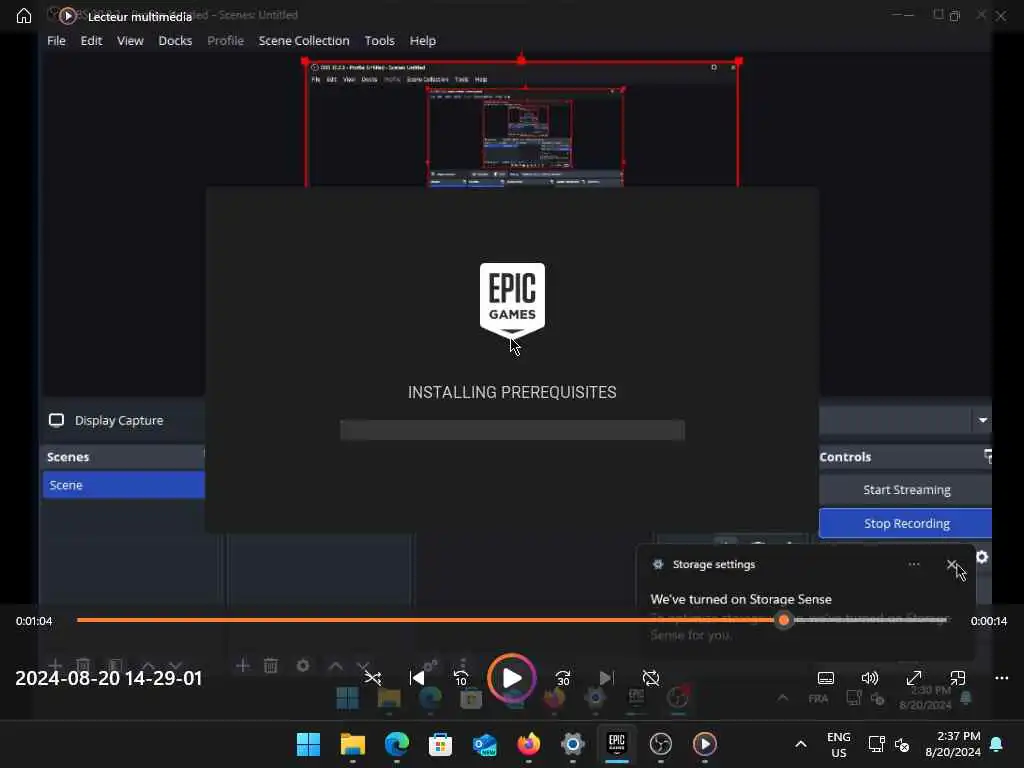The height and width of the screenshot is (768, 1024).
Task: Switch to the mini player view
Action: point(957,678)
